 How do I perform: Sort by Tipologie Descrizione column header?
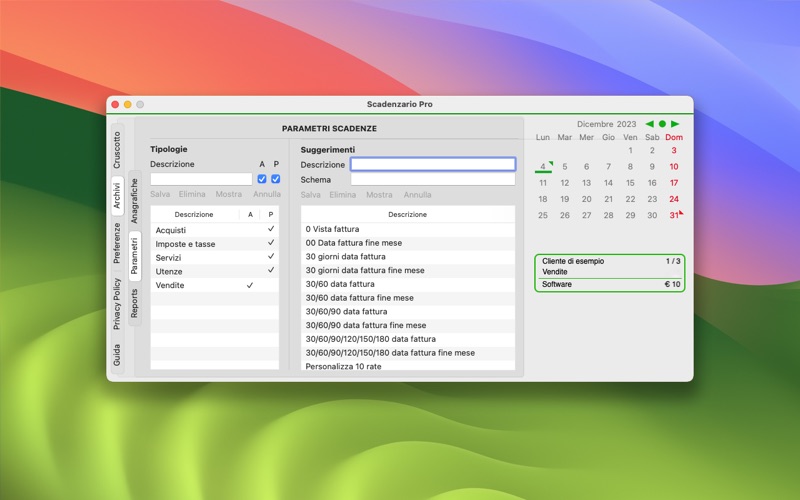(194, 214)
